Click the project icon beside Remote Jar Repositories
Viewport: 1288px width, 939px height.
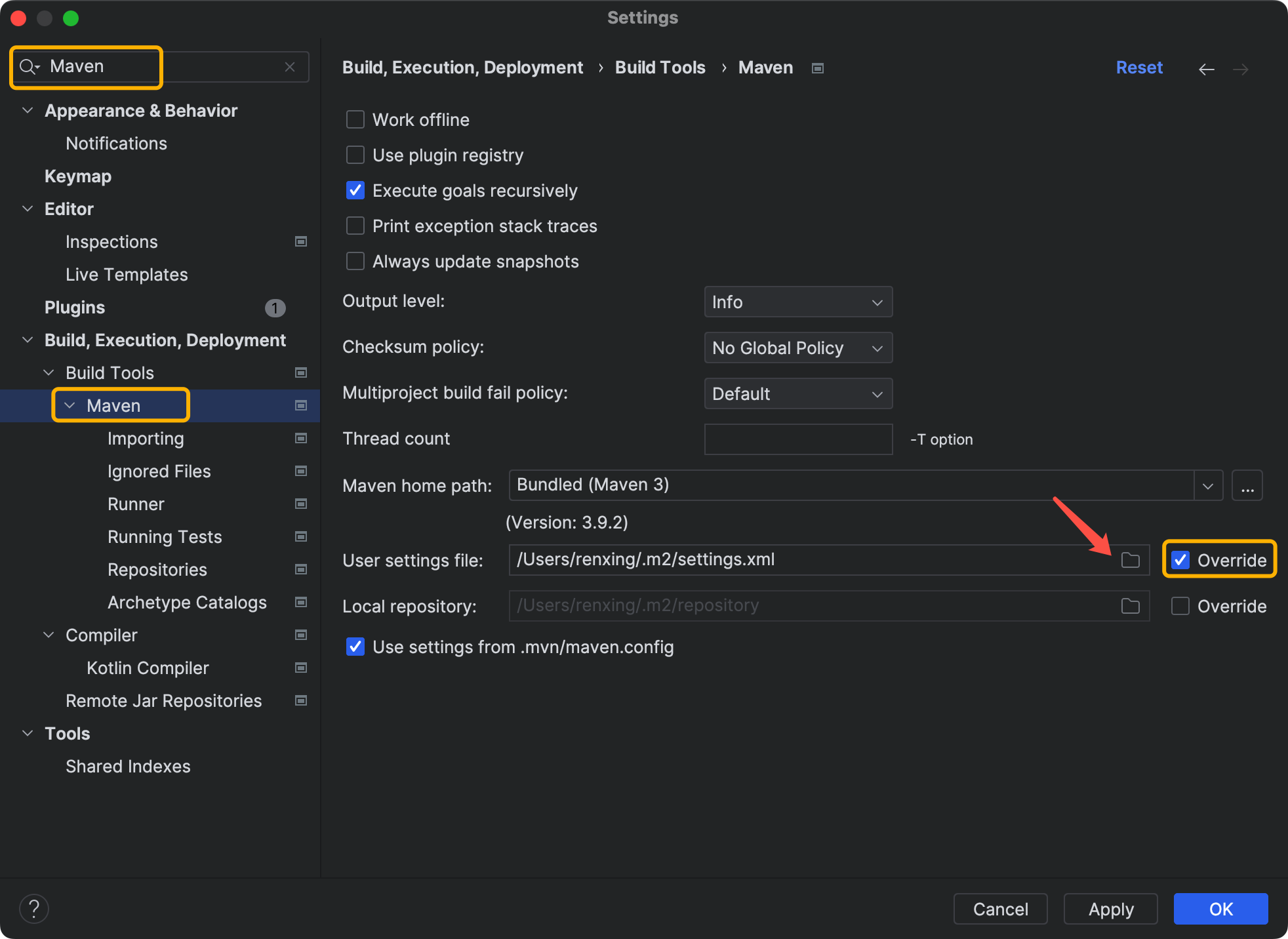301,701
